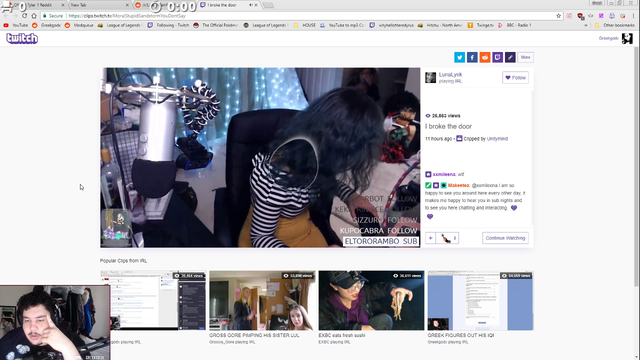Go to the Twitch home logo

tap(22, 38)
